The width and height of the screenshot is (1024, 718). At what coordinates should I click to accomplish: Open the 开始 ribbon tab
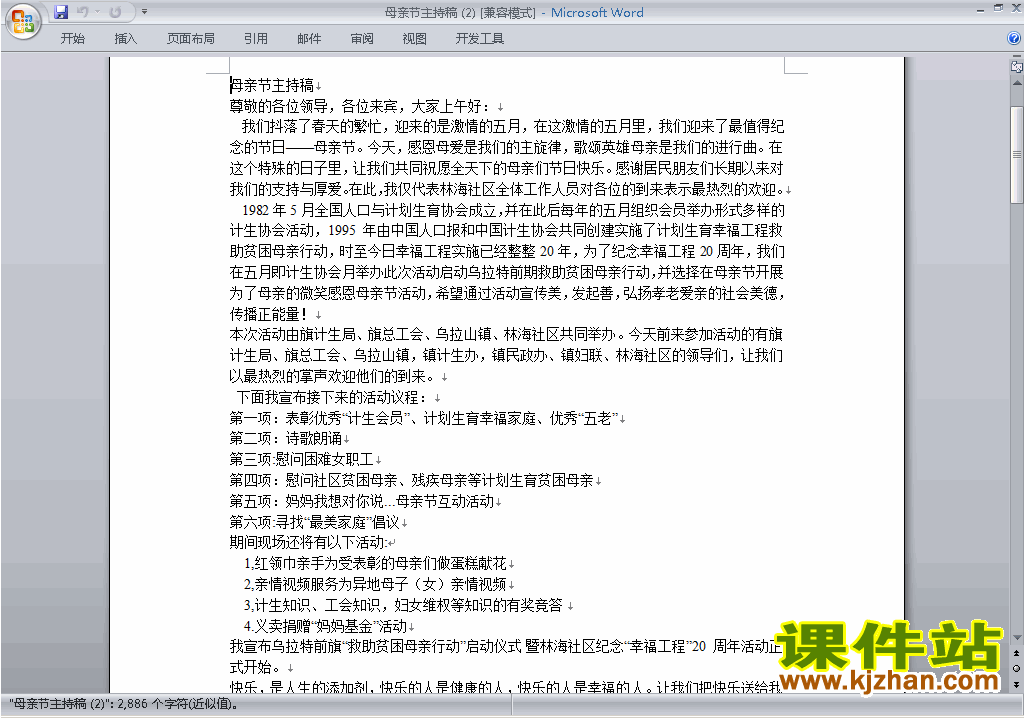[x=72, y=39]
